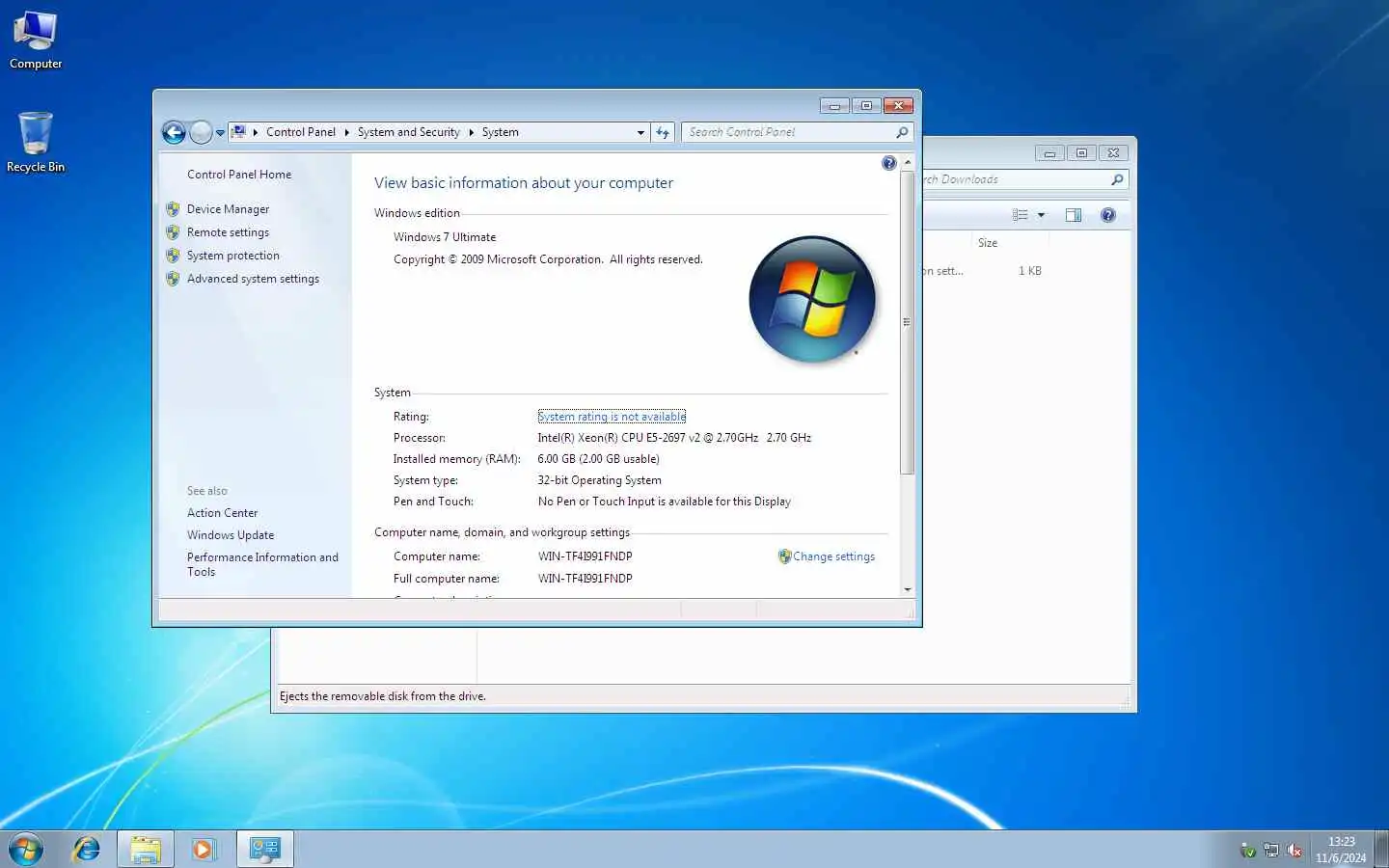Switch to Control Panel taskbar button
The height and width of the screenshot is (868, 1389).
coord(265,850)
